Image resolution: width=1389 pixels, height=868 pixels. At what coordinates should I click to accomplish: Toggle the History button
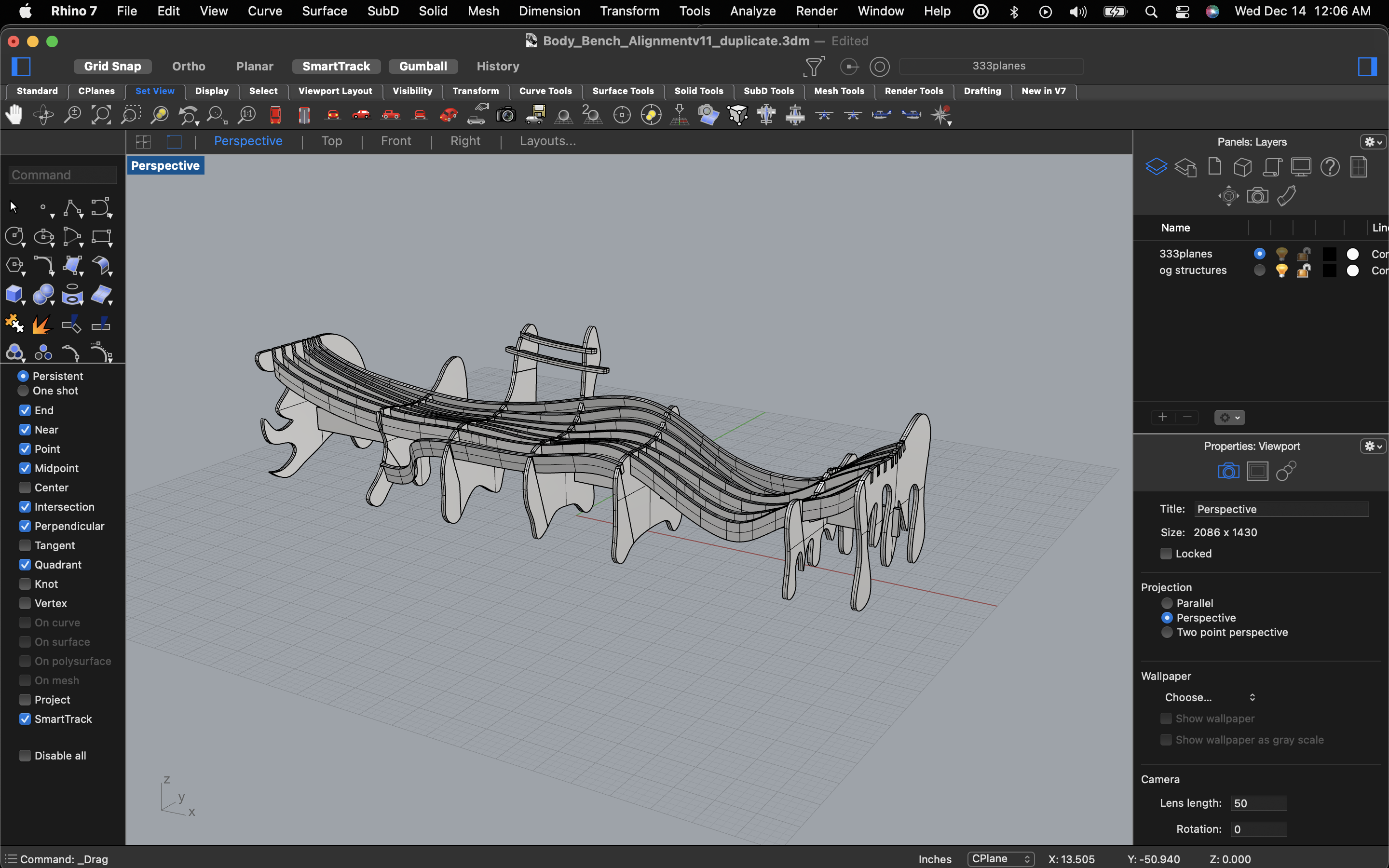point(498,67)
